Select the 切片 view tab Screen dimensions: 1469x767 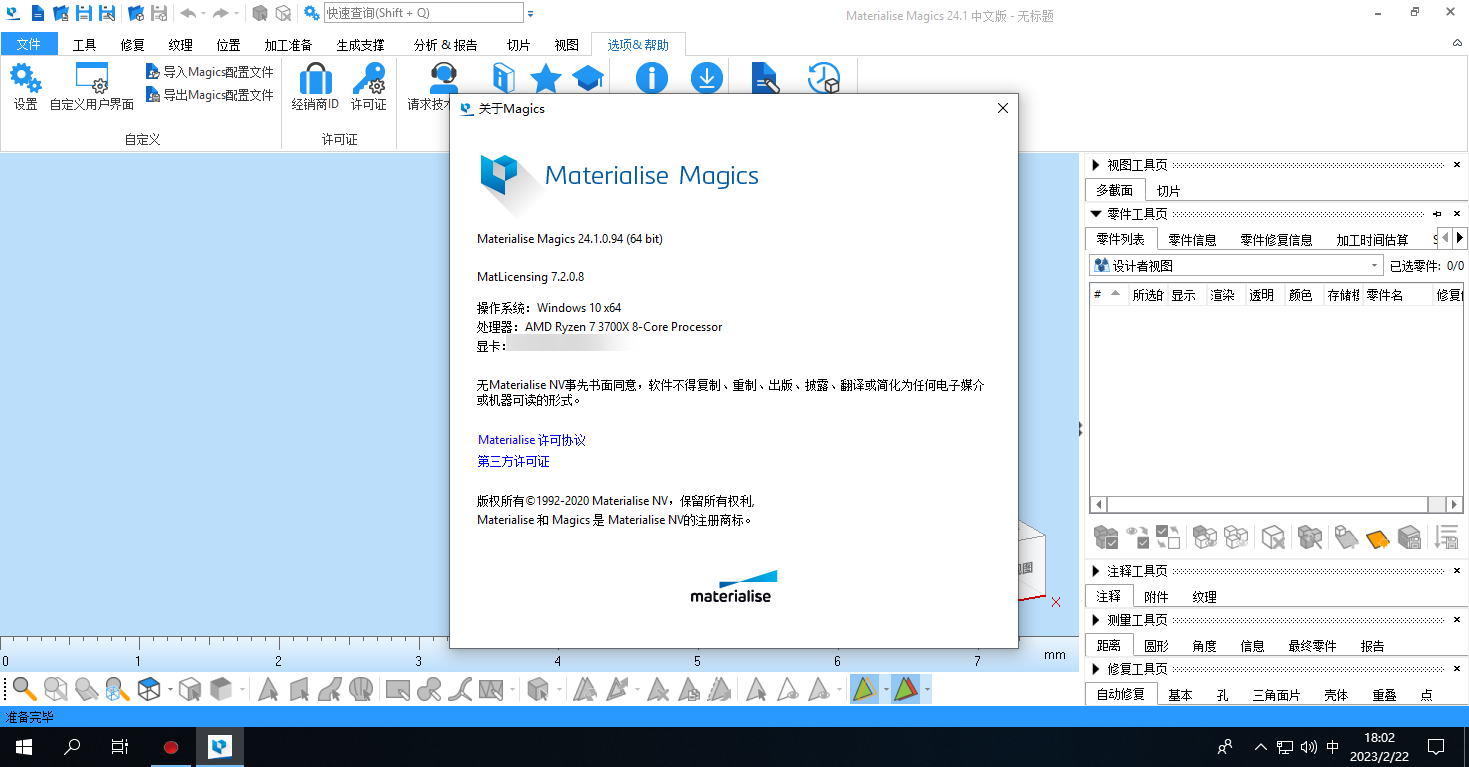[1168, 191]
